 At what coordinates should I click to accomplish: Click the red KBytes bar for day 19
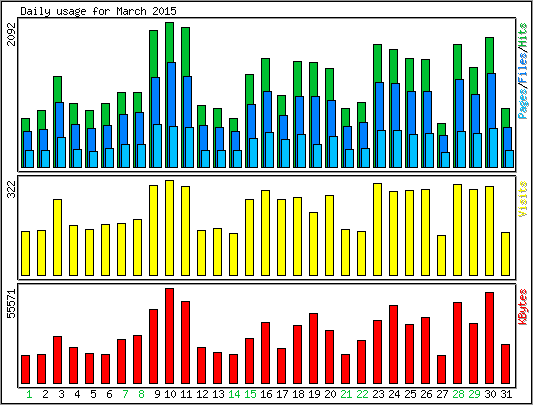pos(313,349)
